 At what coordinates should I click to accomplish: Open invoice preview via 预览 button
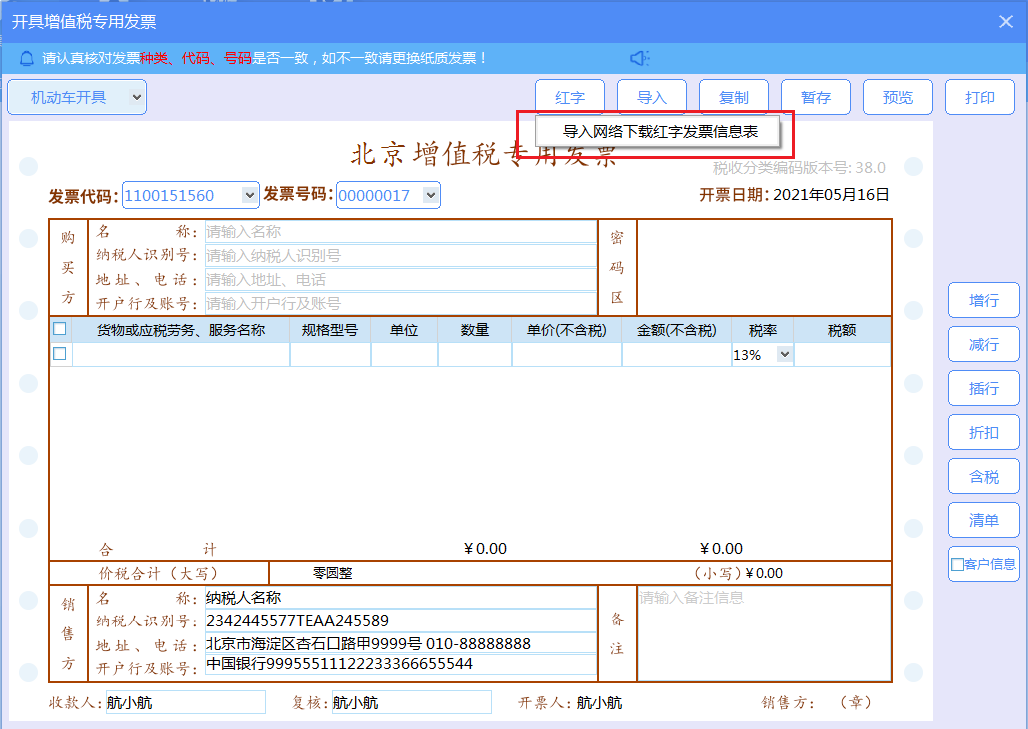coord(897,97)
